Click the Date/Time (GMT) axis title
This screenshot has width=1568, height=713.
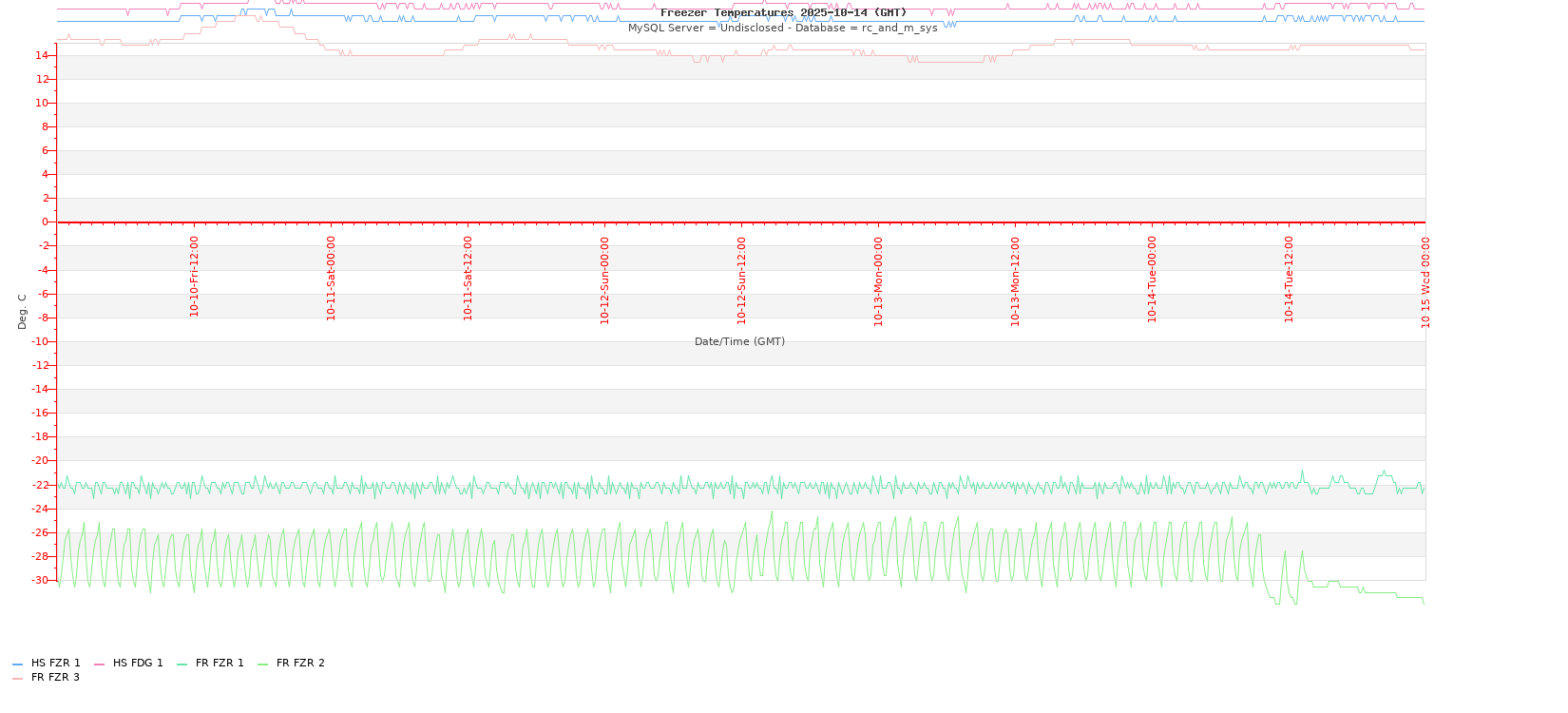click(x=739, y=342)
